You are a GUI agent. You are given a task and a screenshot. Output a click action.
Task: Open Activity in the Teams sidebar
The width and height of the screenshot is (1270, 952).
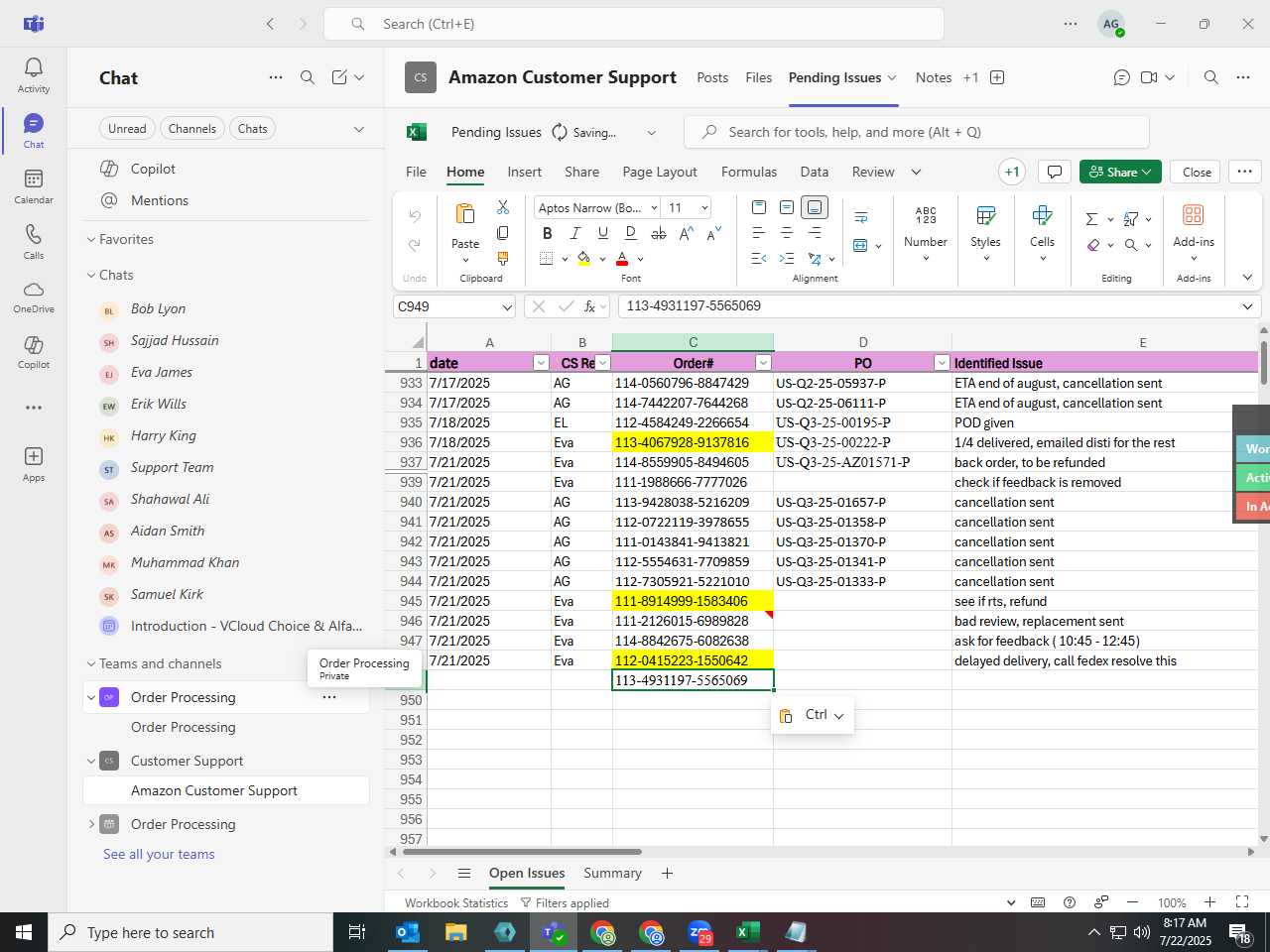point(33,74)
